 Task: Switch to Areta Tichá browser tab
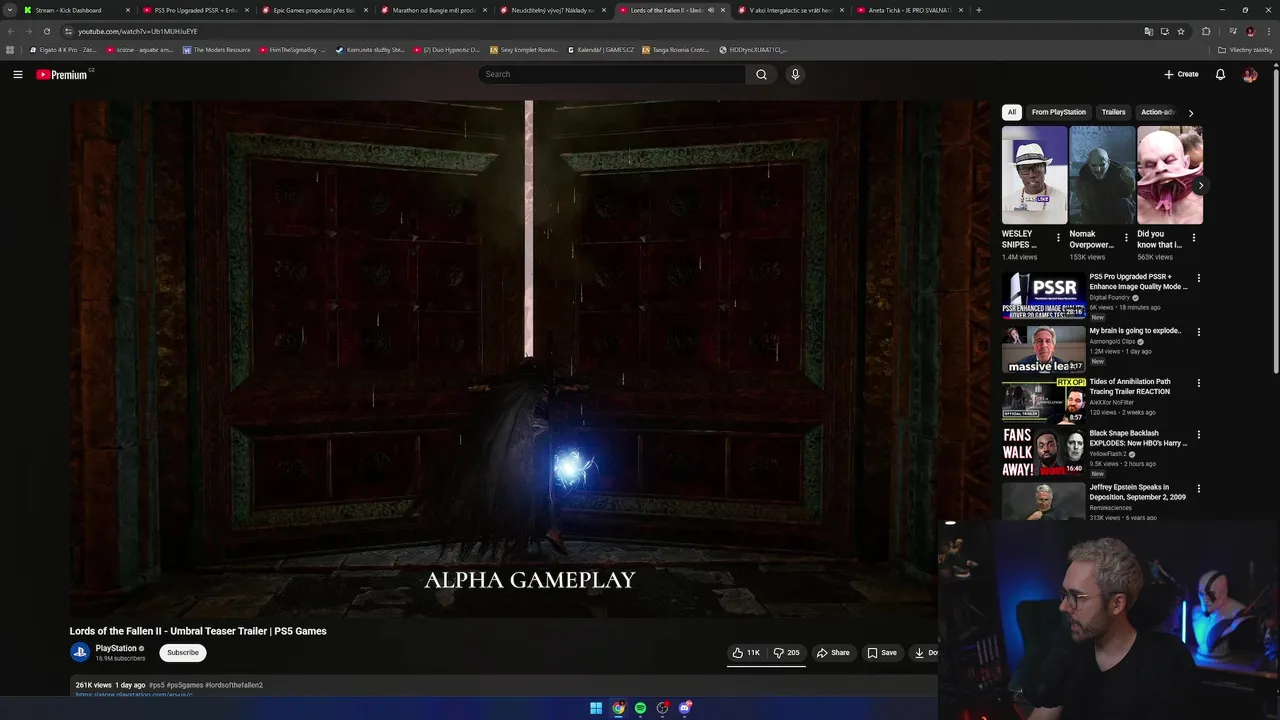click(x=908, y=10)
